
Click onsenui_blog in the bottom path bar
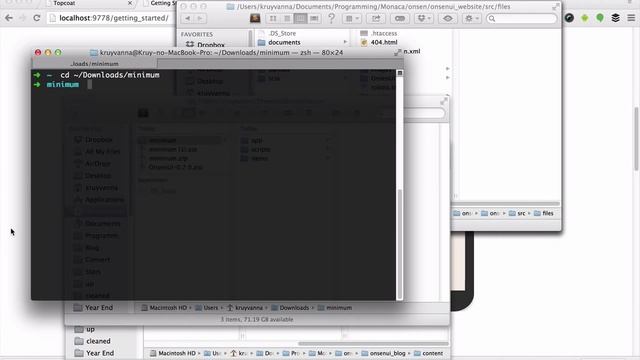pyautogui.click(x=383, y=353)
